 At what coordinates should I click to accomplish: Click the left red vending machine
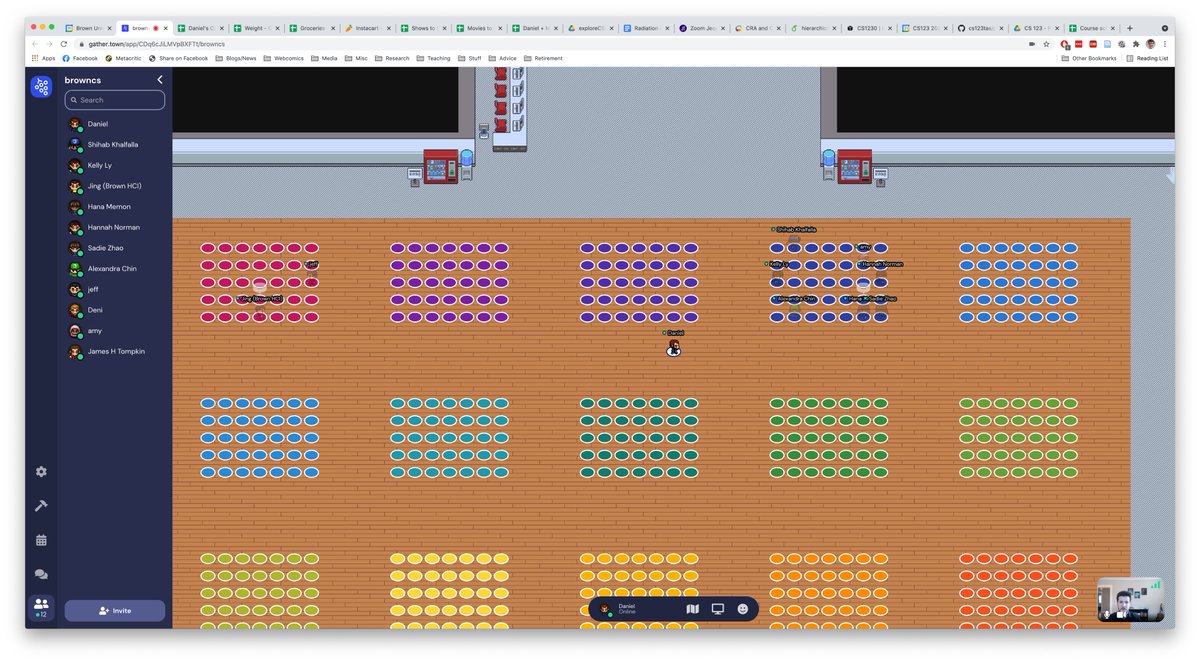tap(441, 166)
